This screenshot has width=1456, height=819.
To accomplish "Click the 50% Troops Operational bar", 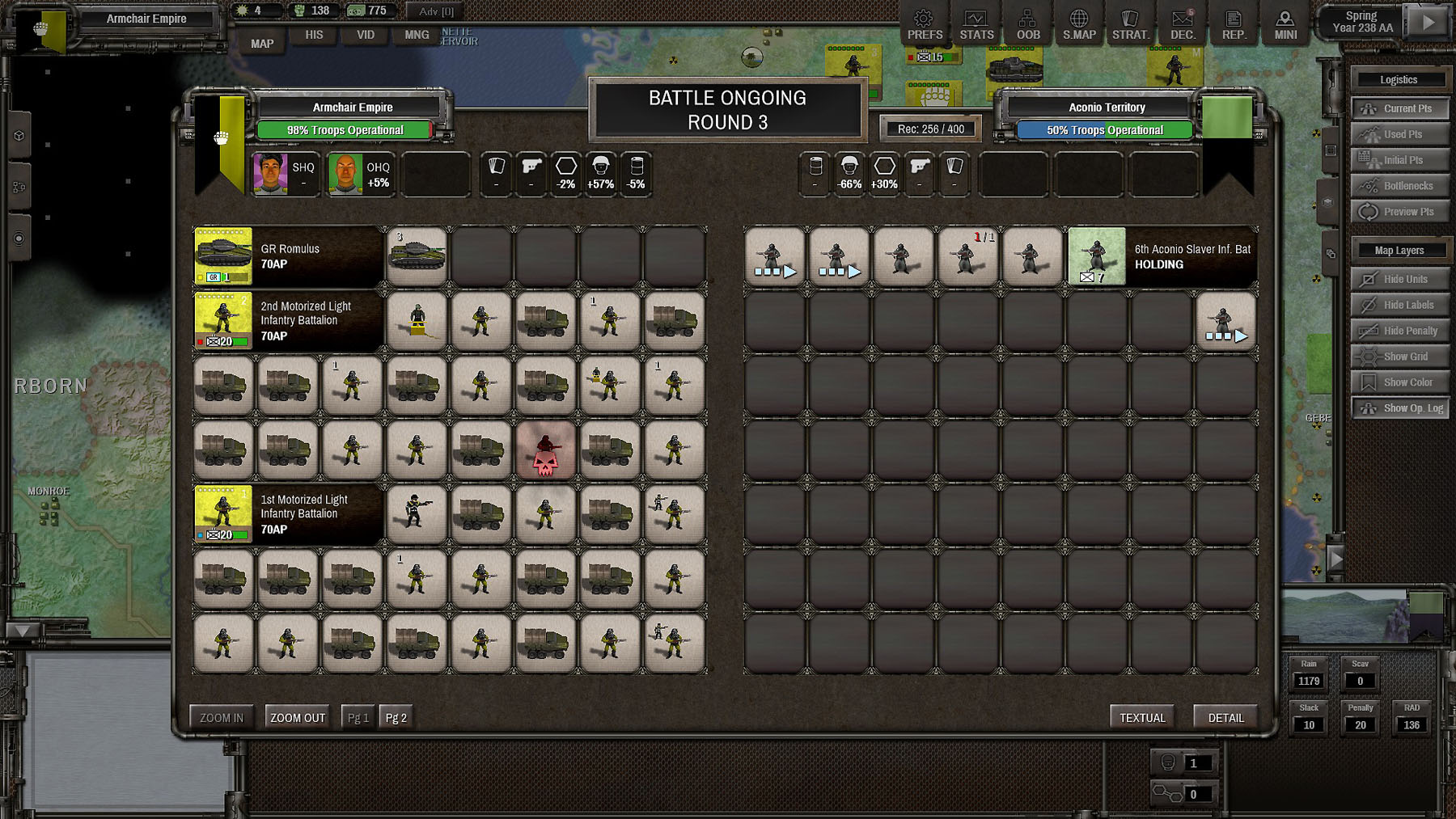I will point(1105,130).
